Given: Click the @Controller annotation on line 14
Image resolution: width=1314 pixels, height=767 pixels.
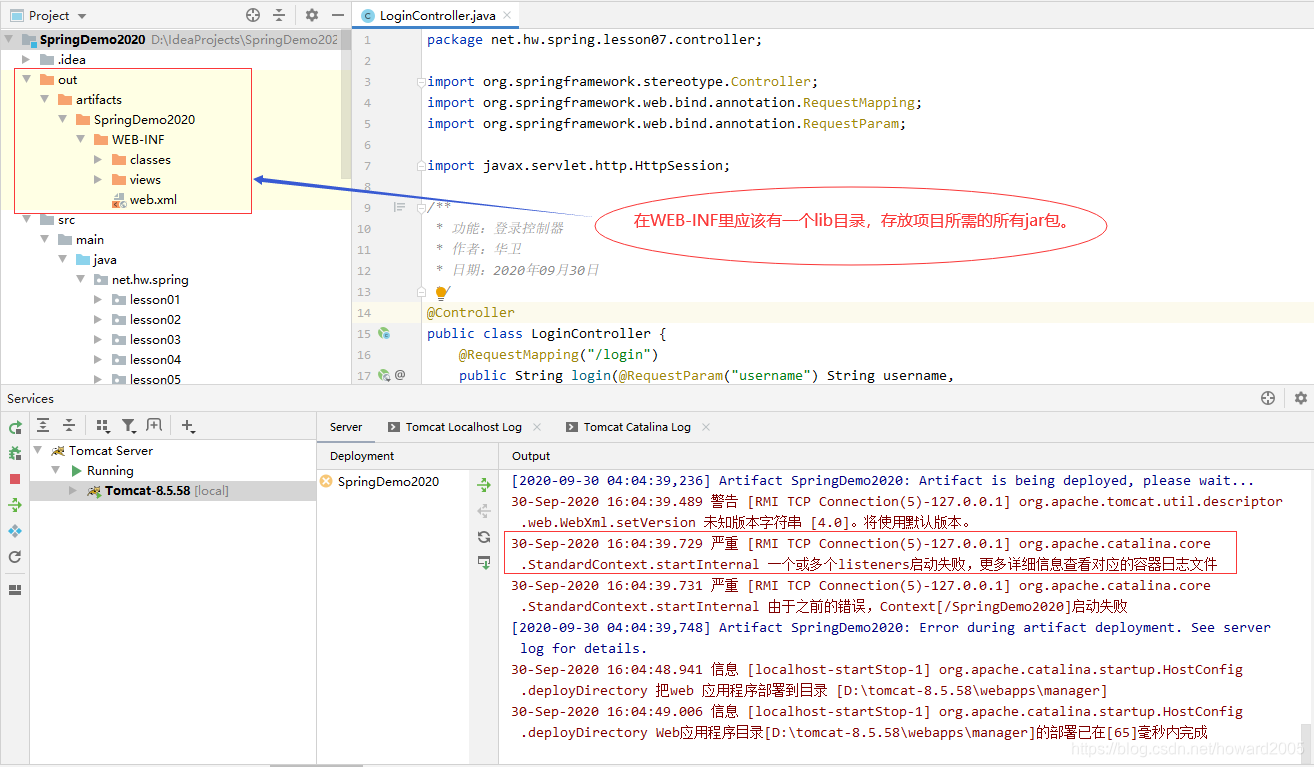Looking at the screenshot, I should [471, 313].
